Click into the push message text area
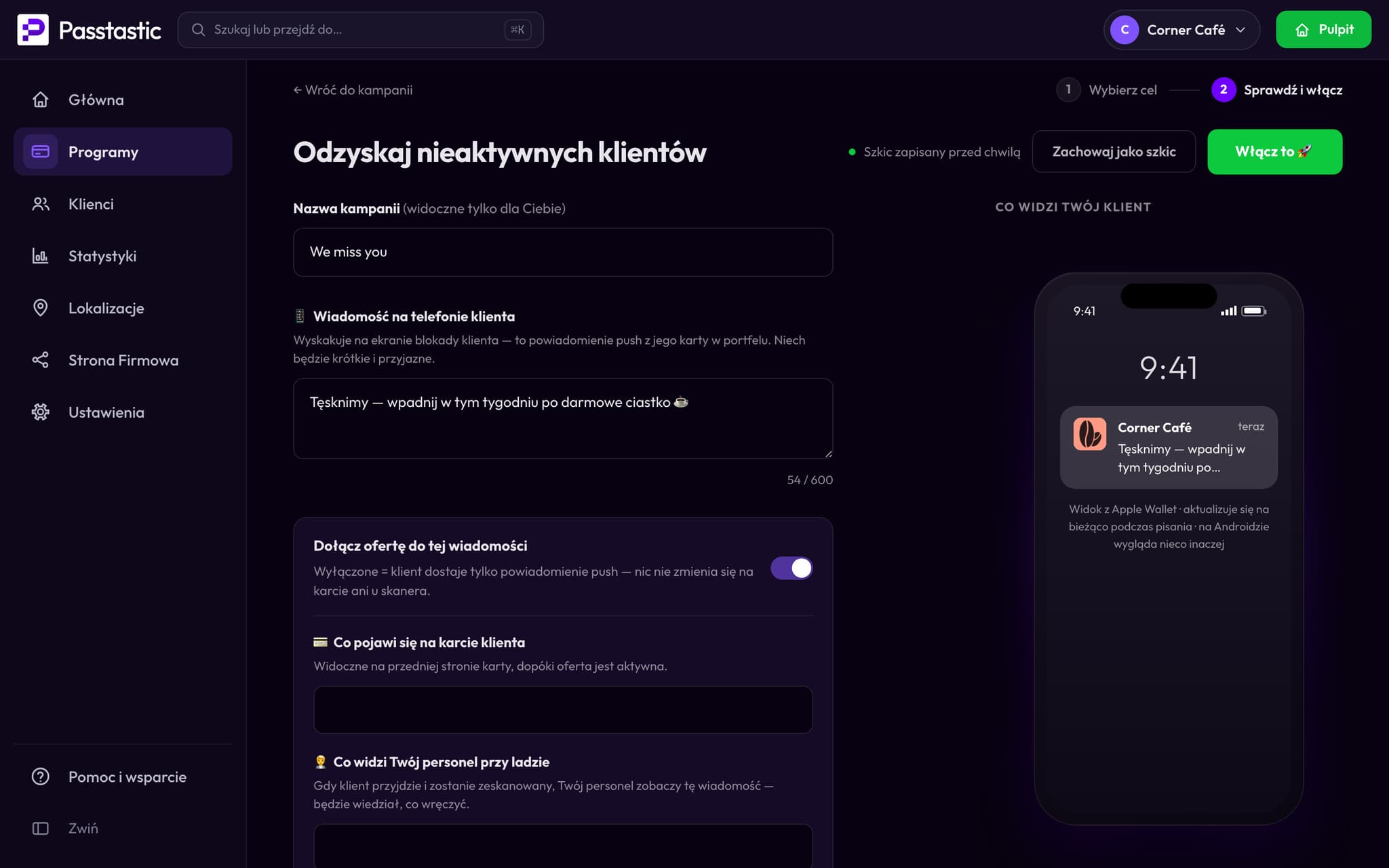Screen dimensions: 1389x868 [563, 418]
